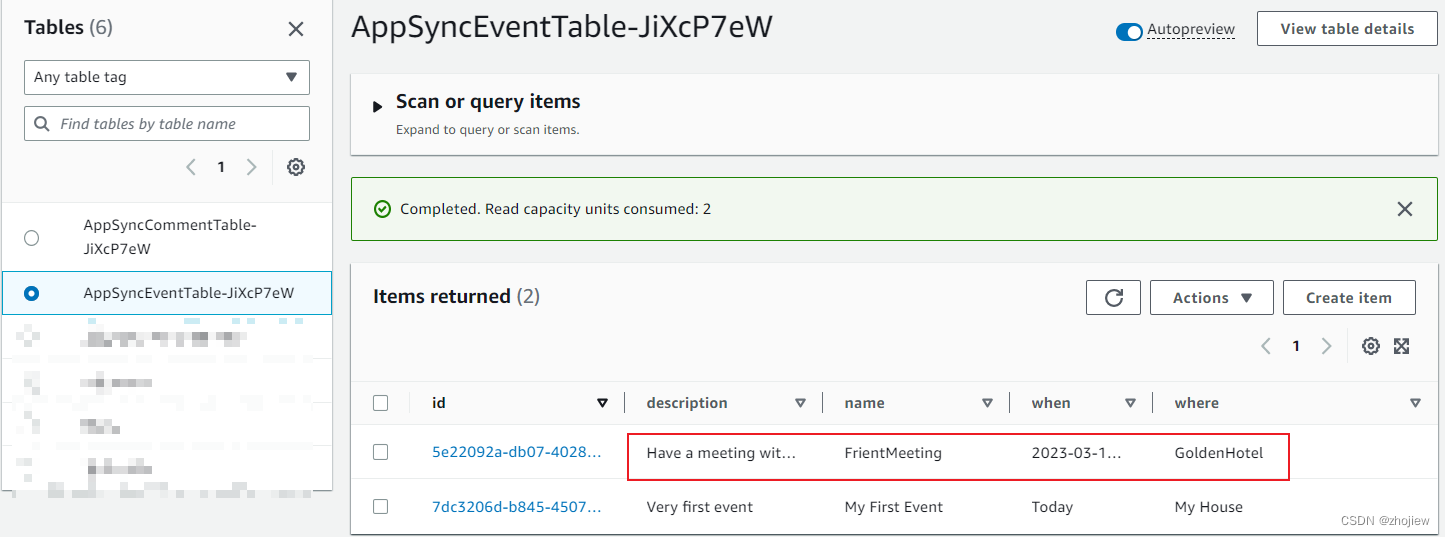Image resolution: width=1445 pixels, height=537 pixels.
Task: Open item 7dc3206d-b845-4507 link
Action: point(517,507)
